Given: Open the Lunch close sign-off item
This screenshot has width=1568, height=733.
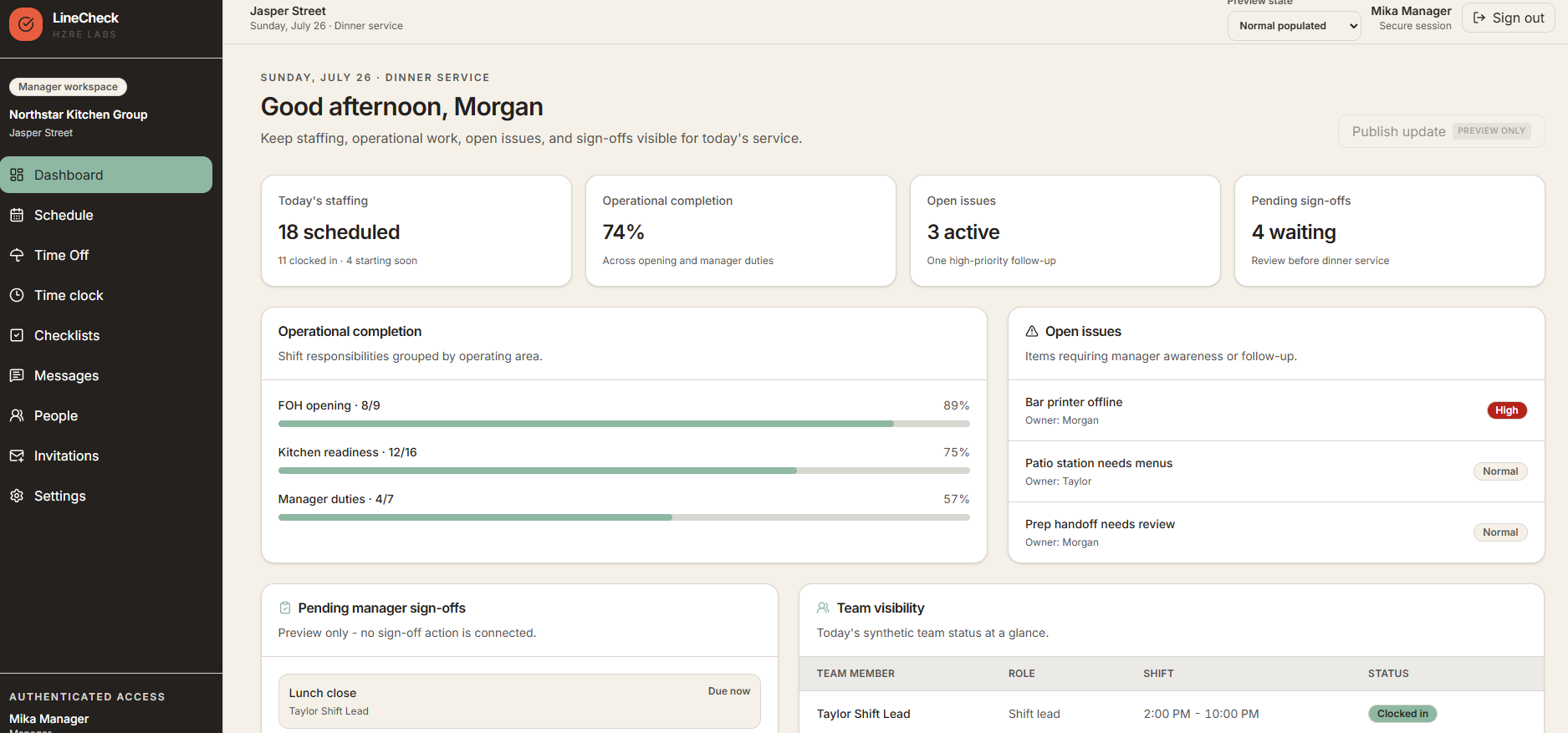Looking at the screenshot, I should point(519,701).
